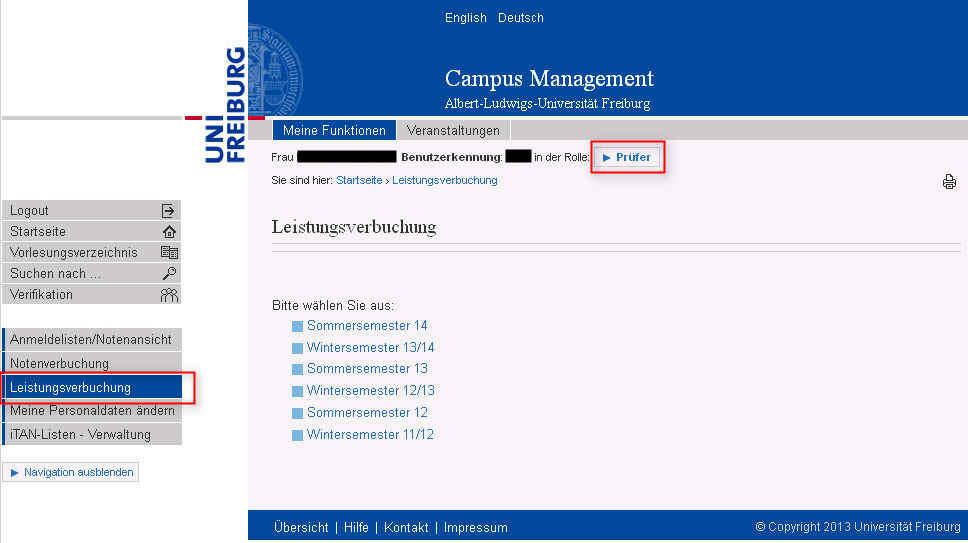Click the Campus Management title

(549, 78)
